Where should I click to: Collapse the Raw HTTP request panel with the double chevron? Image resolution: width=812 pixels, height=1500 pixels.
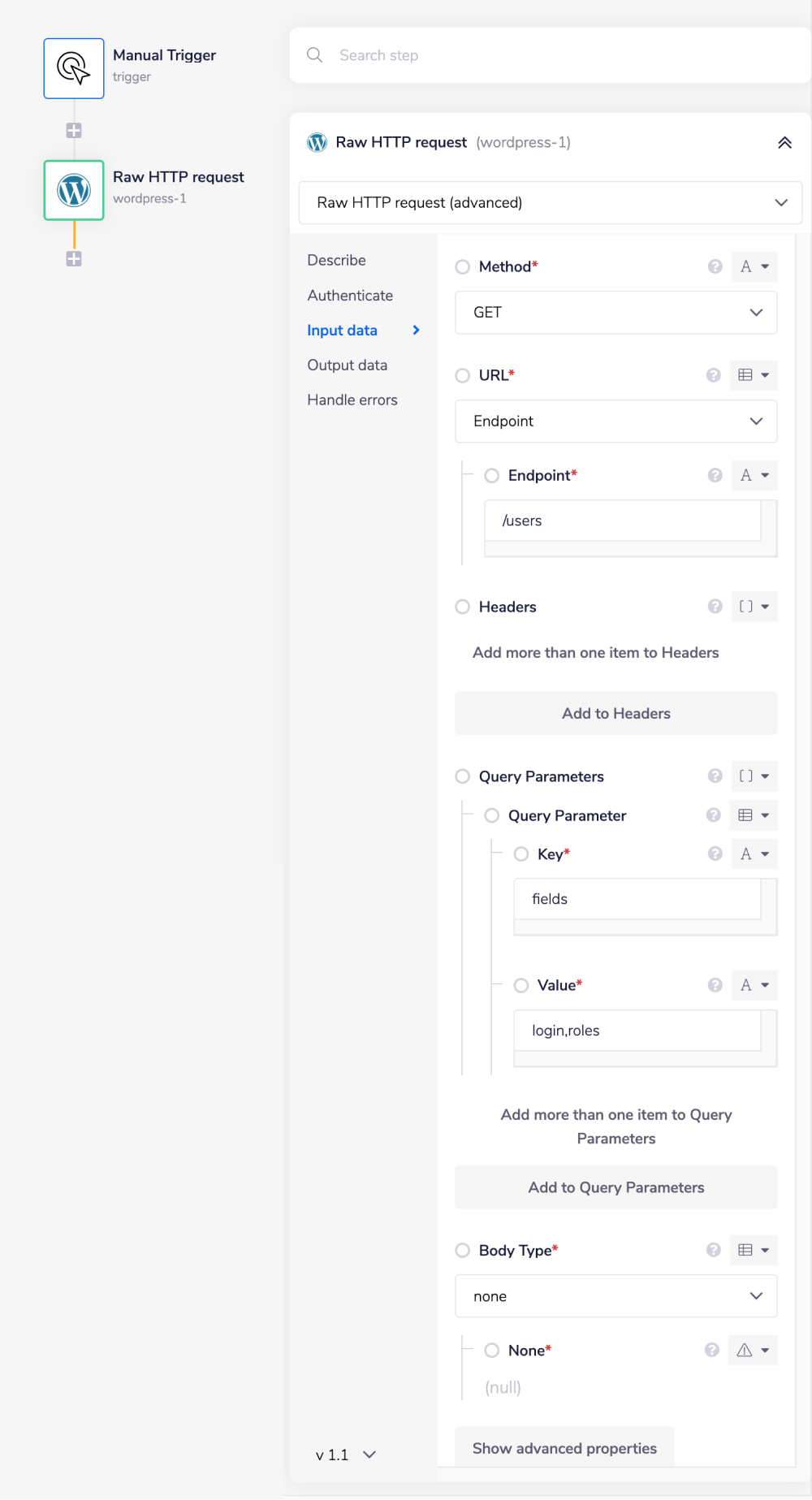point(784,143)
